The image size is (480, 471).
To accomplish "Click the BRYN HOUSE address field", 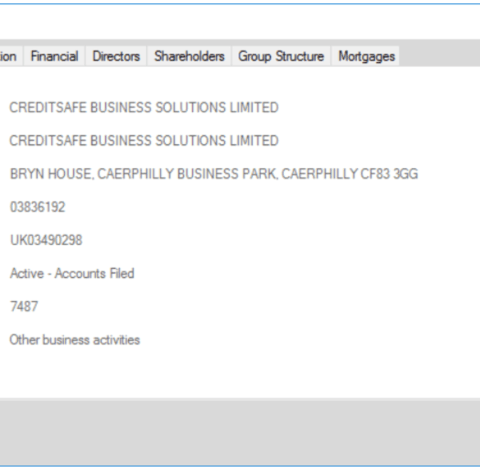I will (214, 174).
